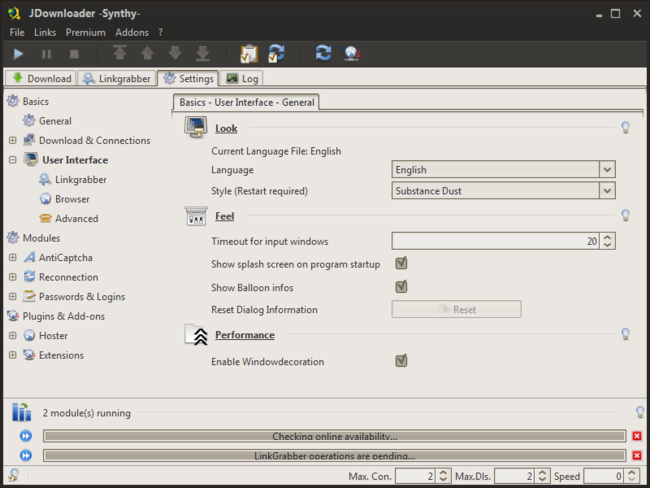The image size is (650, 488).
Task: Open the Style Substance Dust dropdown
Action: (x=607, y=191)
